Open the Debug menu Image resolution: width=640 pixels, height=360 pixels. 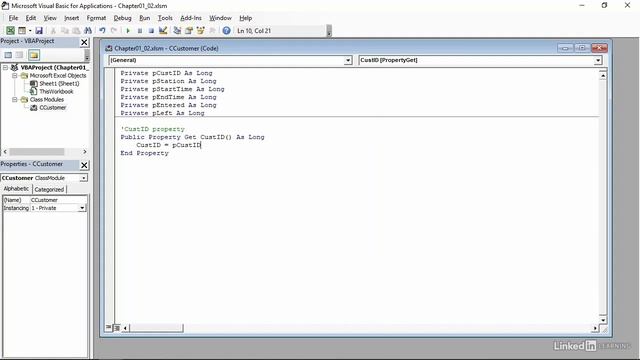pyautogui.click(x=122, y=18)
